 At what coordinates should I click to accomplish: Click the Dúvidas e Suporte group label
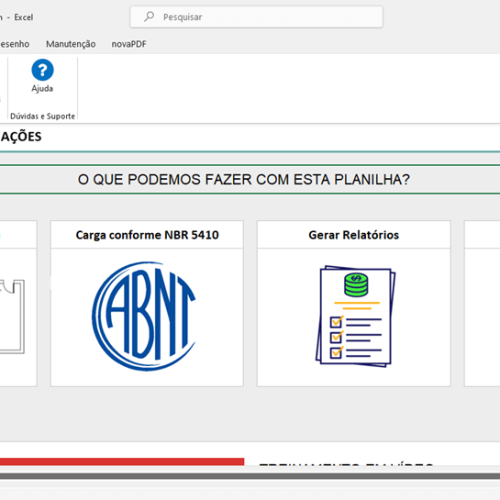(43, 116)
